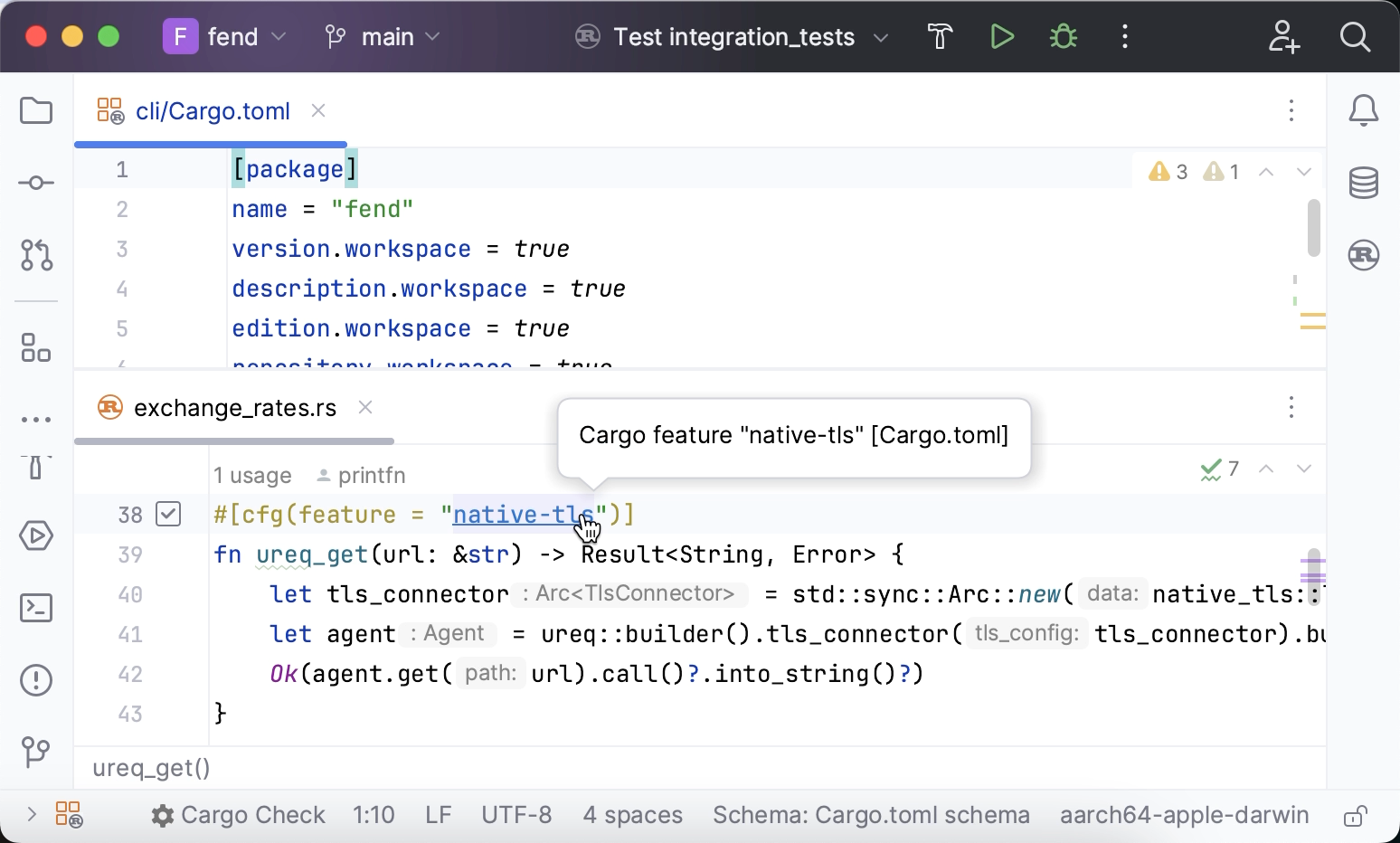Toggle the run checkbox on line 38
Viewport: 1400px width, 843px height.
point(168,514)
